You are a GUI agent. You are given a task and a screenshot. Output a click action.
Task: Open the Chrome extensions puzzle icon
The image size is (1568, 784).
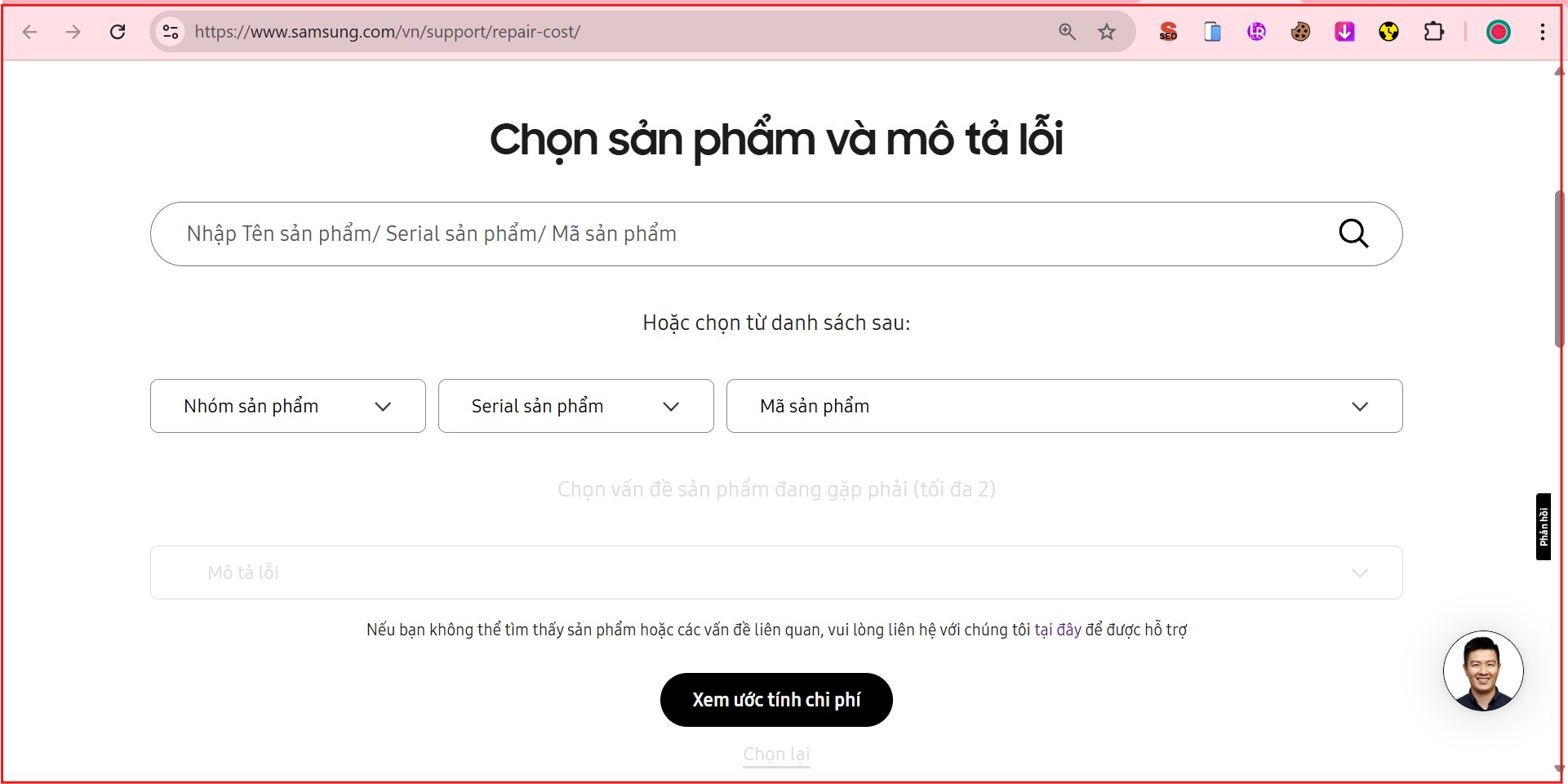pos(1435,32)
